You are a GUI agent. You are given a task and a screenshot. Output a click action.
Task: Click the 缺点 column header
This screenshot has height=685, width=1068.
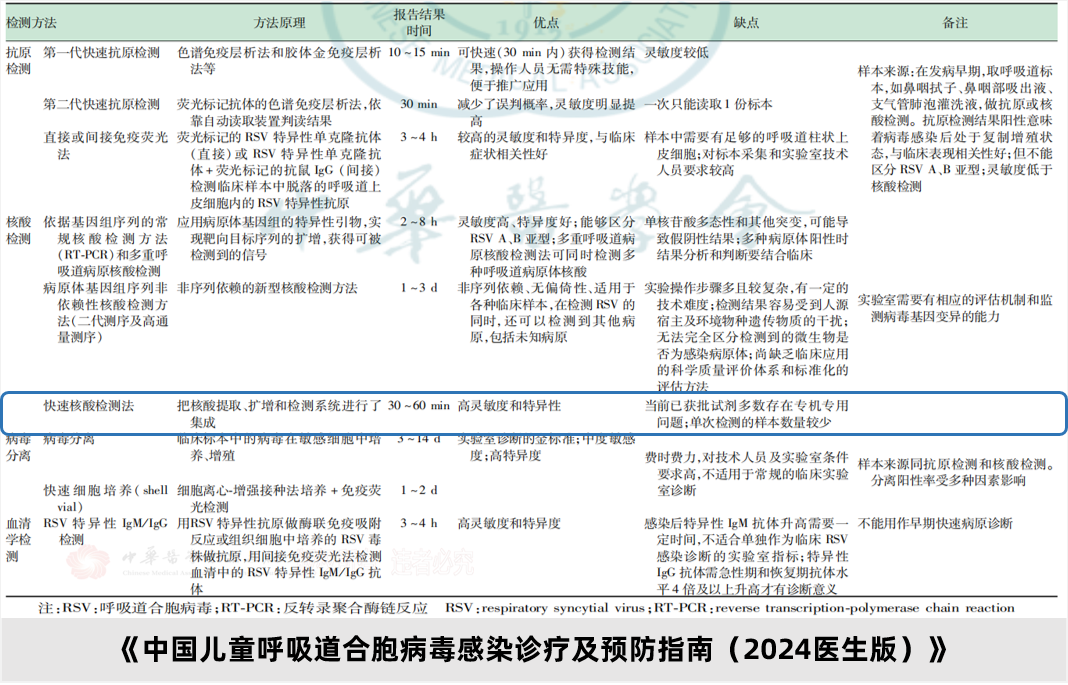(x=746, y=20)
